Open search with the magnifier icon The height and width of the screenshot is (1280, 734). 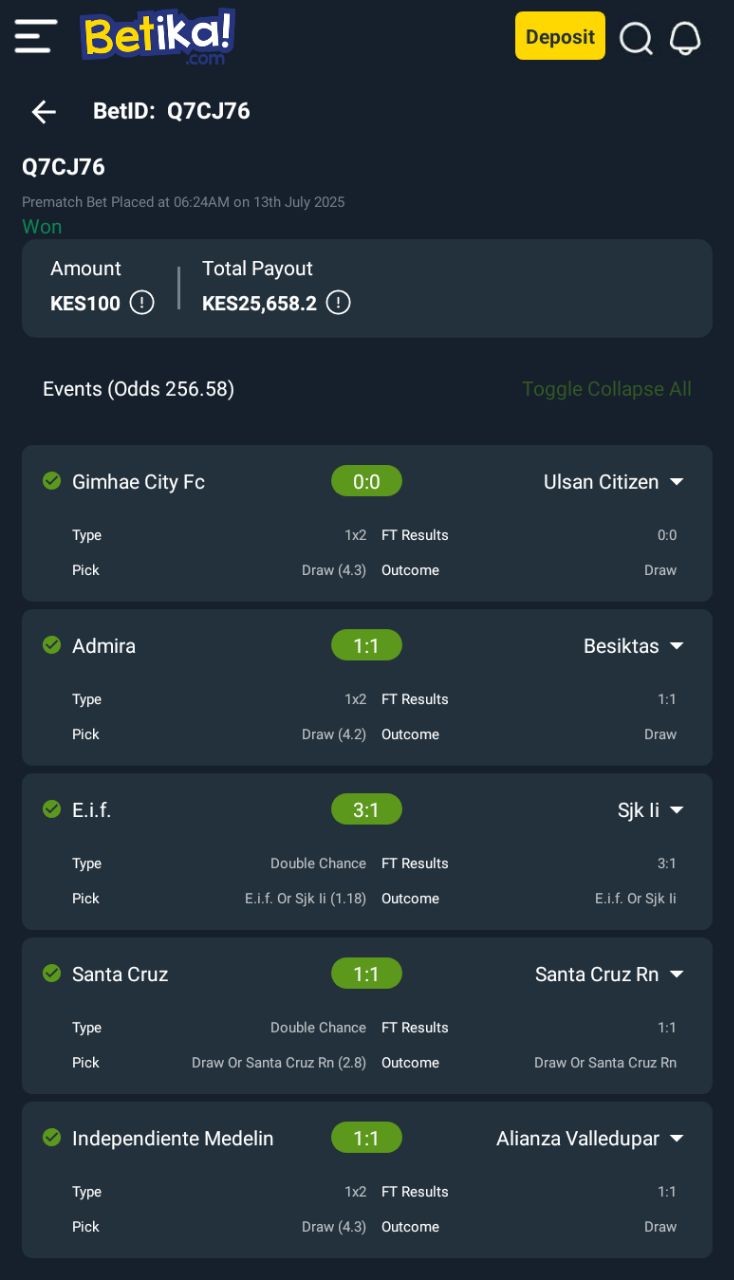(x=636, y=39)
